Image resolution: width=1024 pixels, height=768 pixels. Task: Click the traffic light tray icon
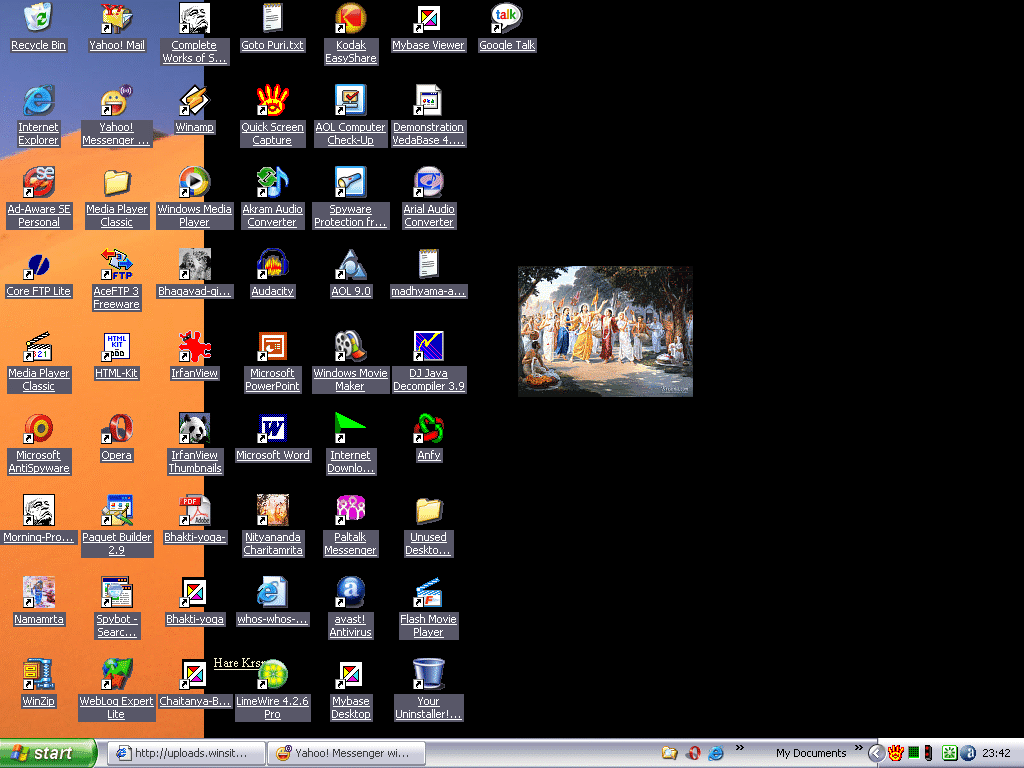pyautogui.click(x=928, y=753)
